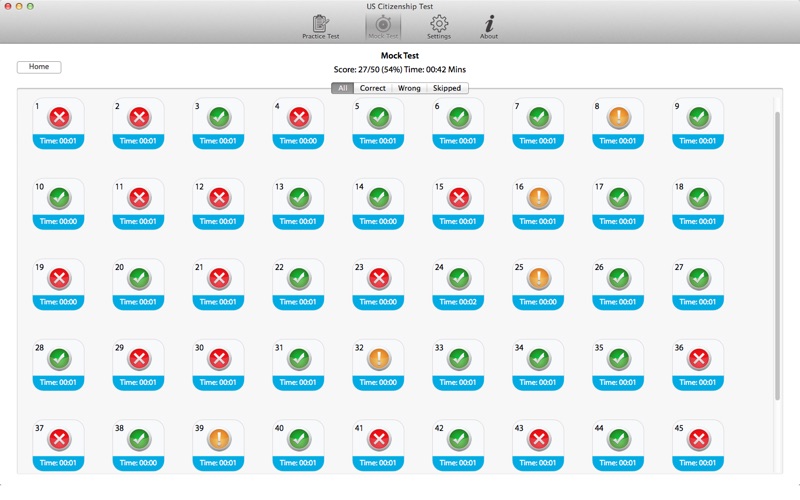
Task: Open question 38 green check icon
Action: tap(139, 439)
